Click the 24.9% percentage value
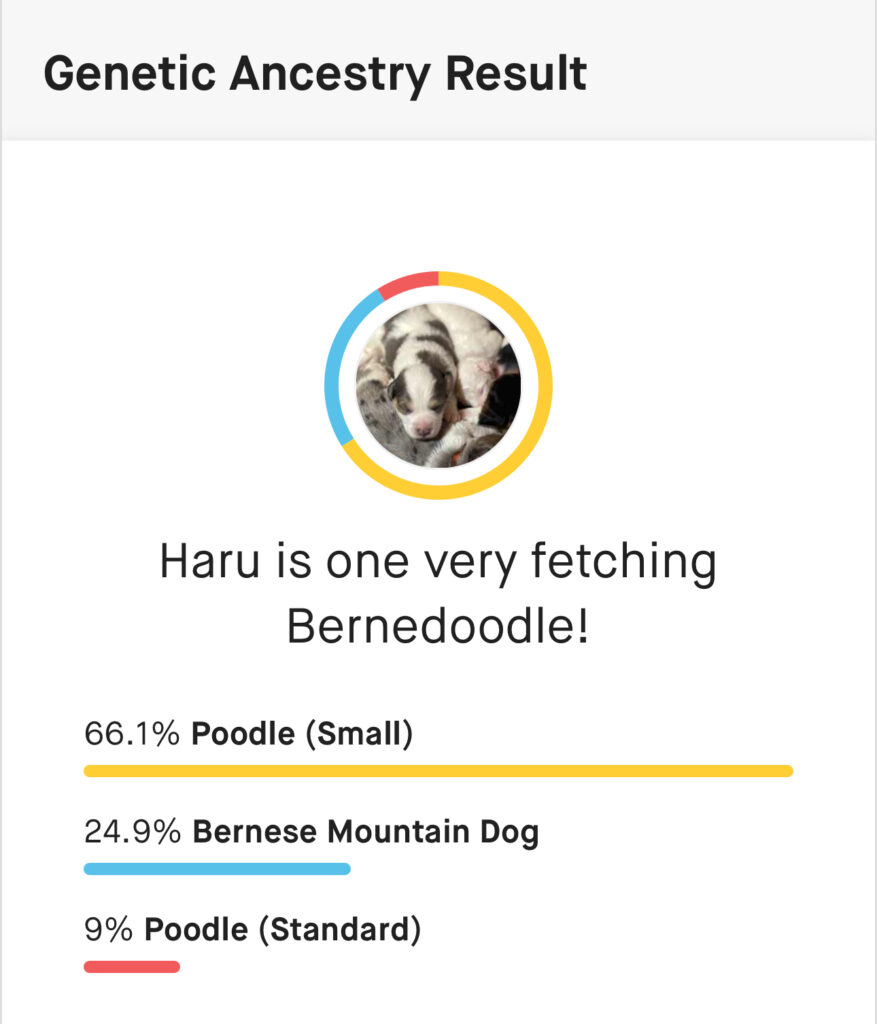This screenshot has height=1024, width=877. pyautogui.click(x=132, y=832)
